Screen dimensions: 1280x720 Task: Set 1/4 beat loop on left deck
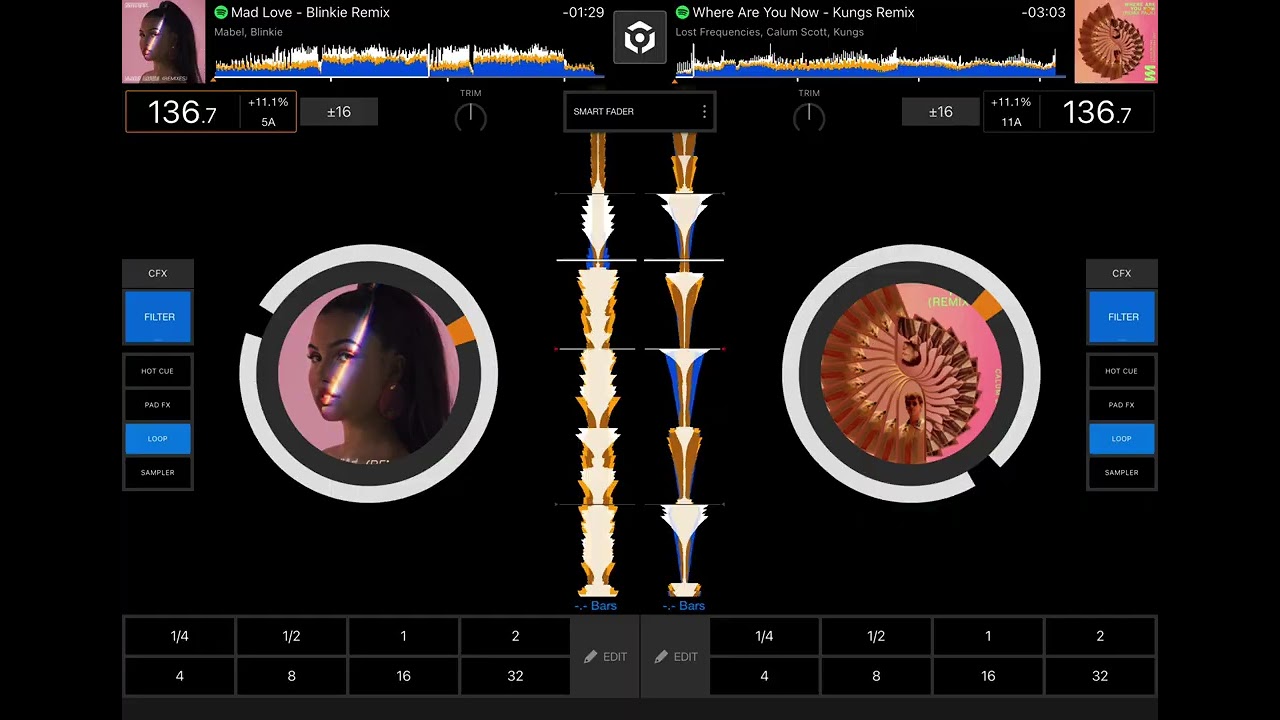pyautogui.click(x=179, y=636)
